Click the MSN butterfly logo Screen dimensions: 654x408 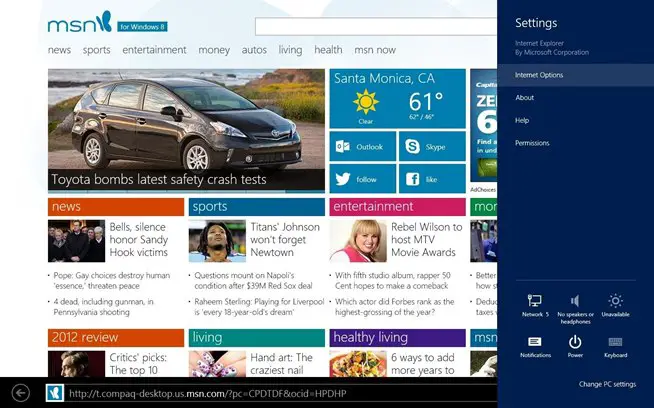point(104,21)
